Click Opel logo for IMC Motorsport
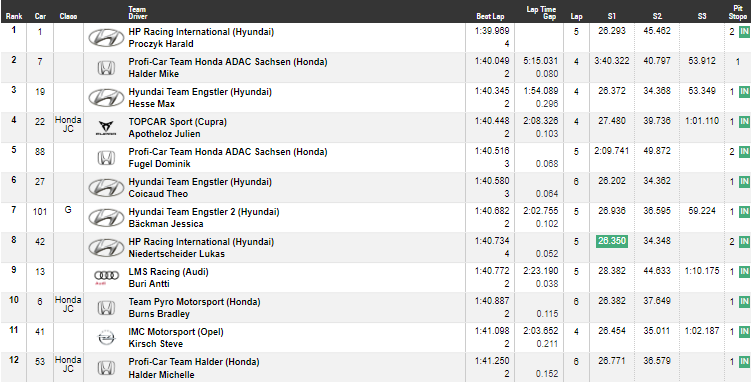 tap(106, 338)
